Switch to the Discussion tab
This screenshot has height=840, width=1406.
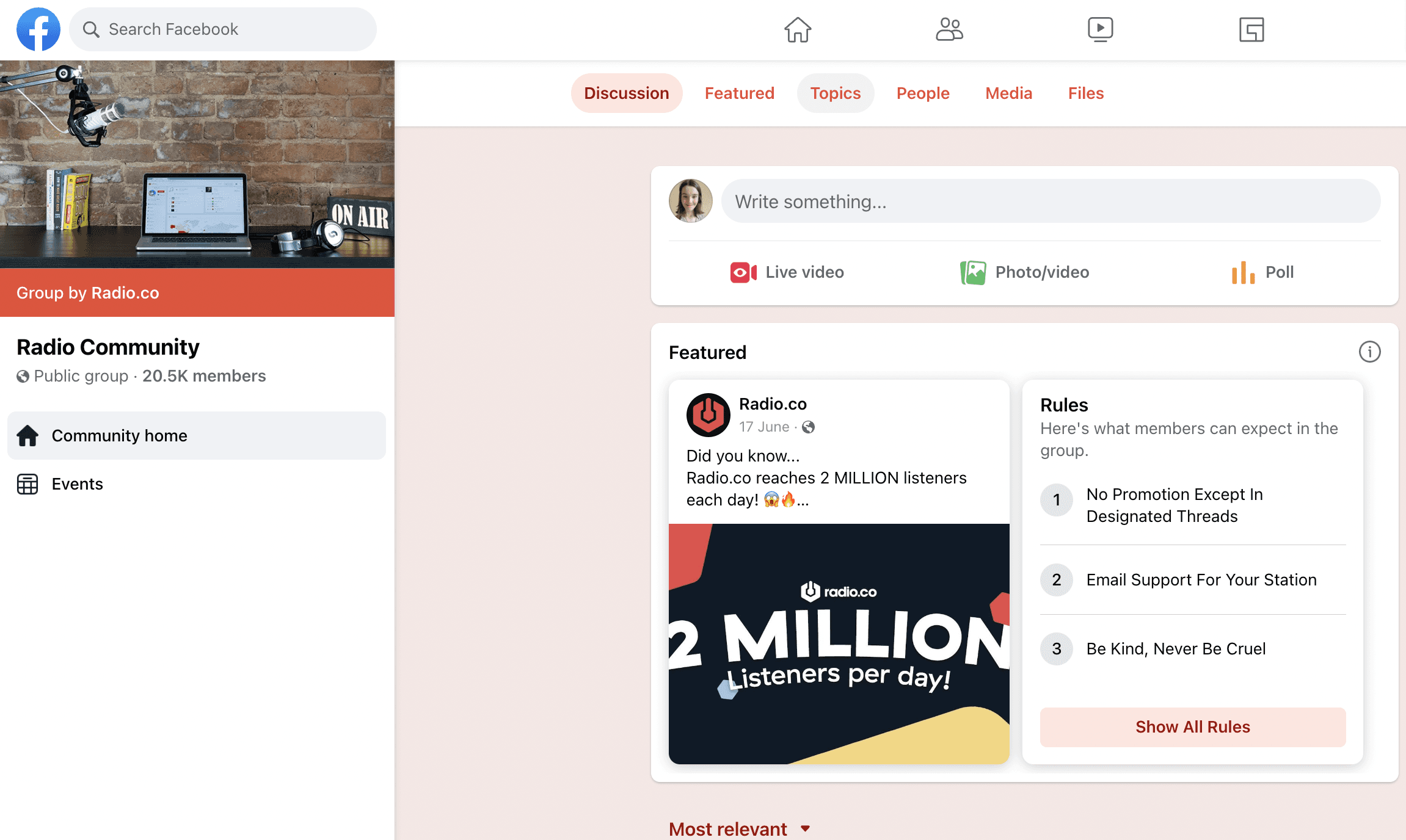coord(627,93)
